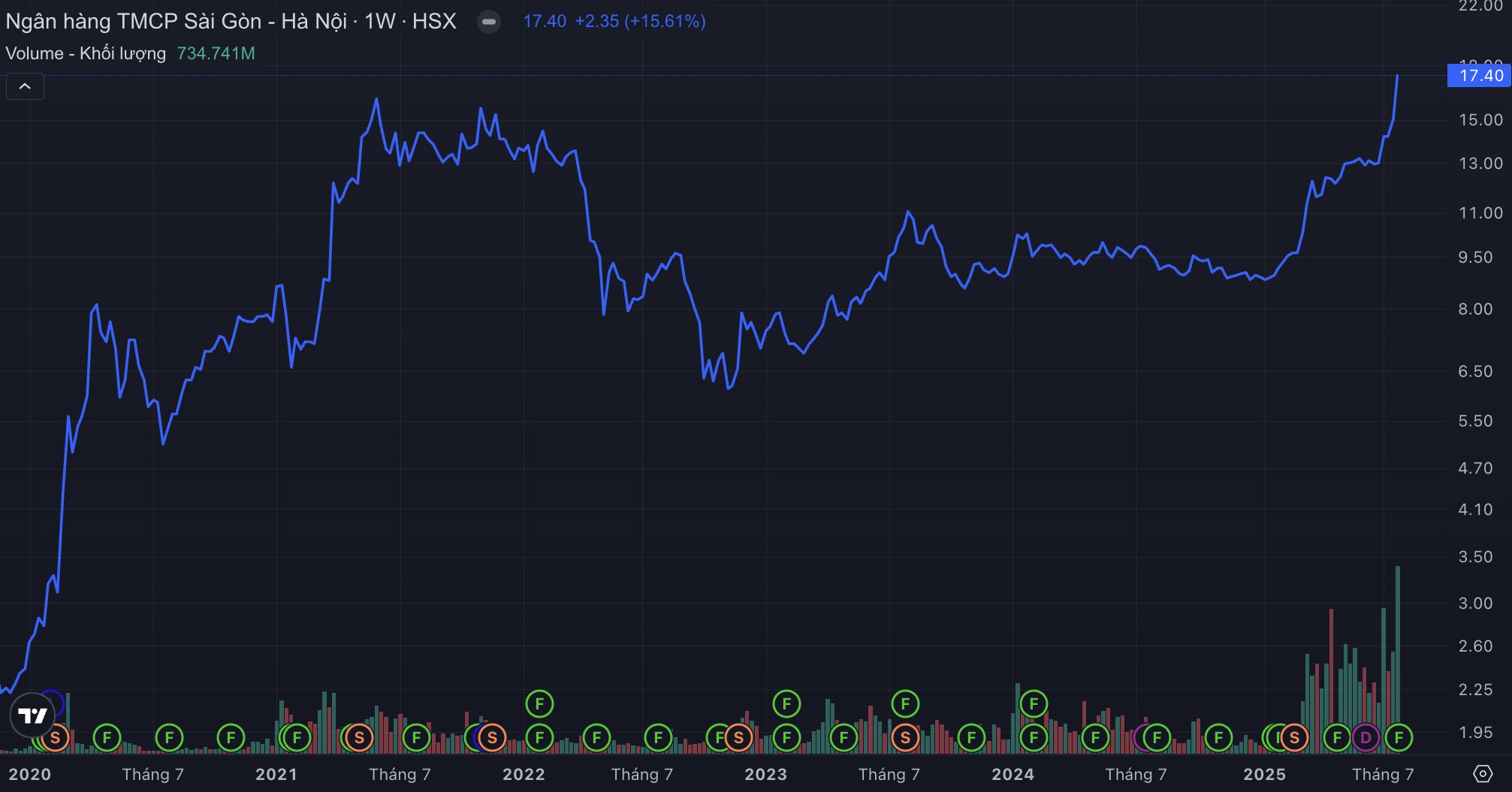Click the Volume - Khối lượng indicator label
1512x792 pixels.
(x=86, y=53)
